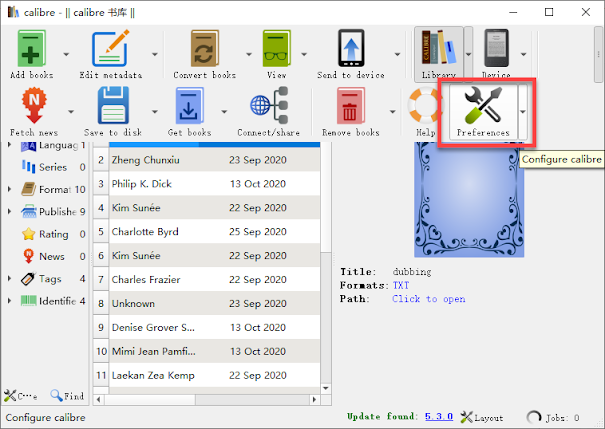
Task: Click row number 4 header
Action: point(101,208)
